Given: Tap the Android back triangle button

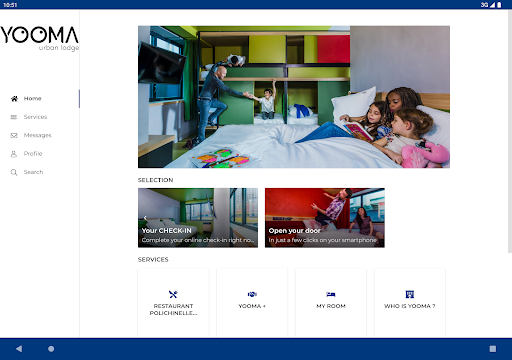Looking at the screenshot, I should coord(19,349).
